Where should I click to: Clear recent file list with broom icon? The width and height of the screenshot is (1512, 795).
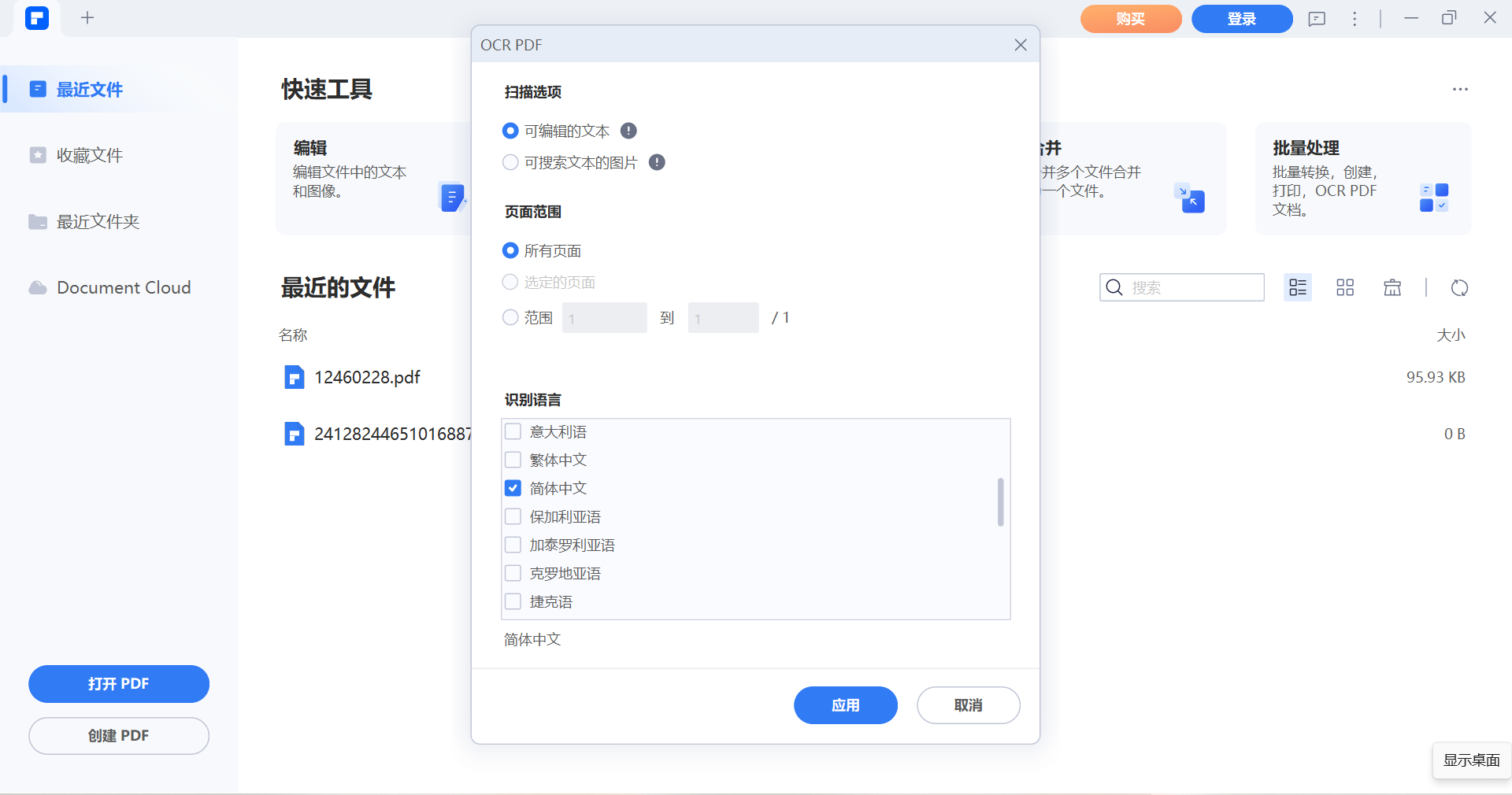(x=1392, y=287)
